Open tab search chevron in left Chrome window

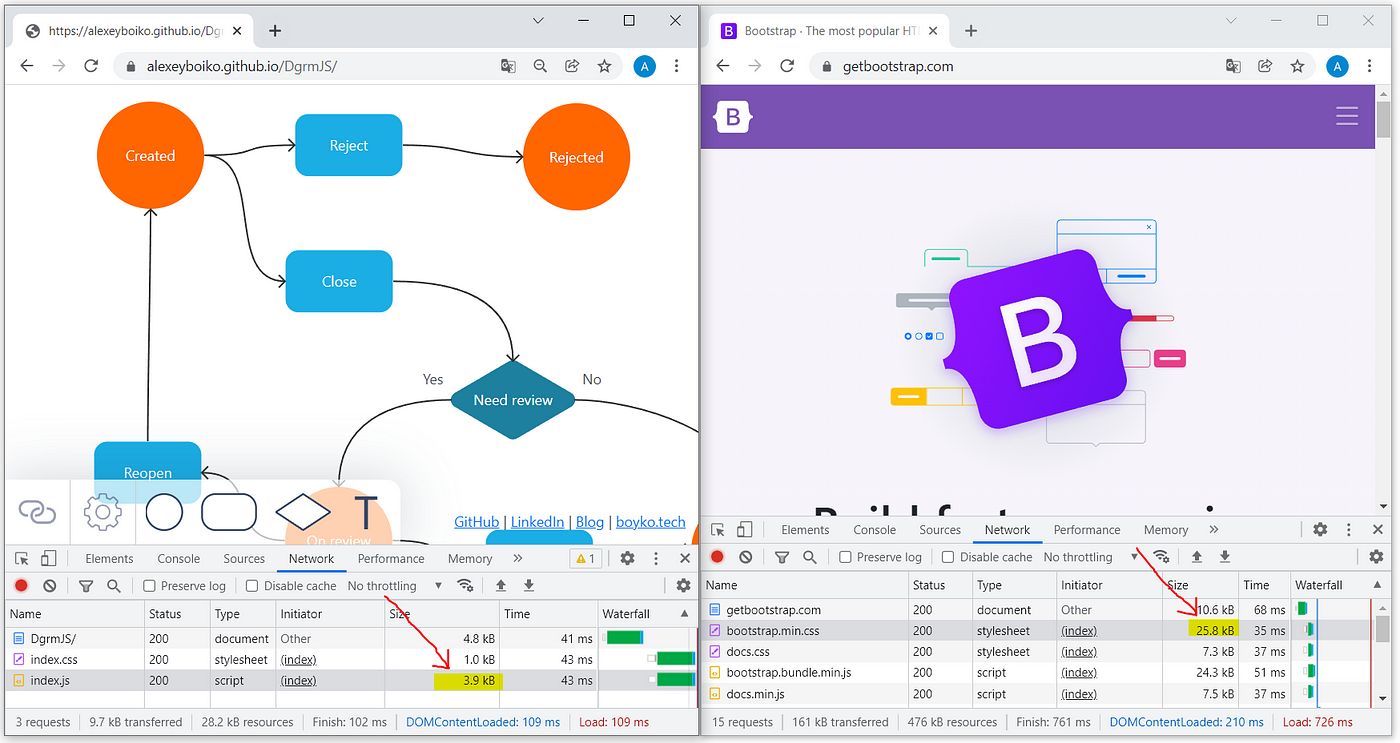pyautogui.click(x=538, y=20)
